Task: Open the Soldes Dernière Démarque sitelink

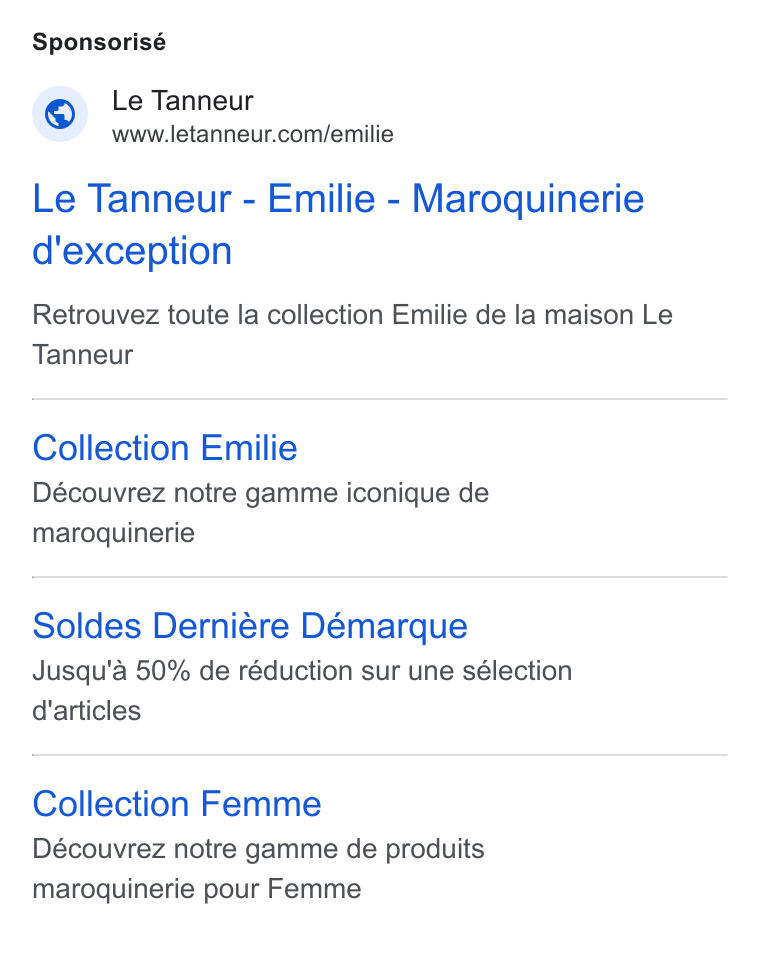Action: [x=250, y=626]
